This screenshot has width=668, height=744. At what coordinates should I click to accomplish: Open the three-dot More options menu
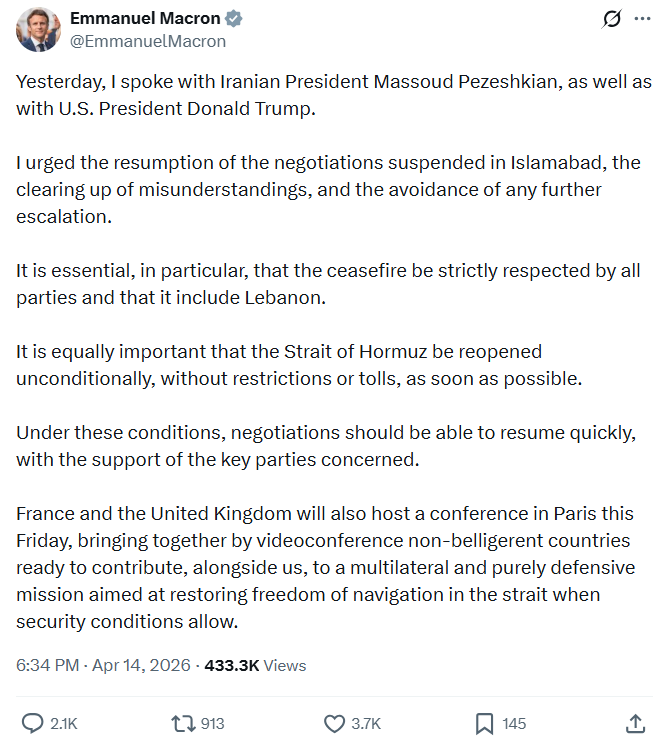point(641,19)
